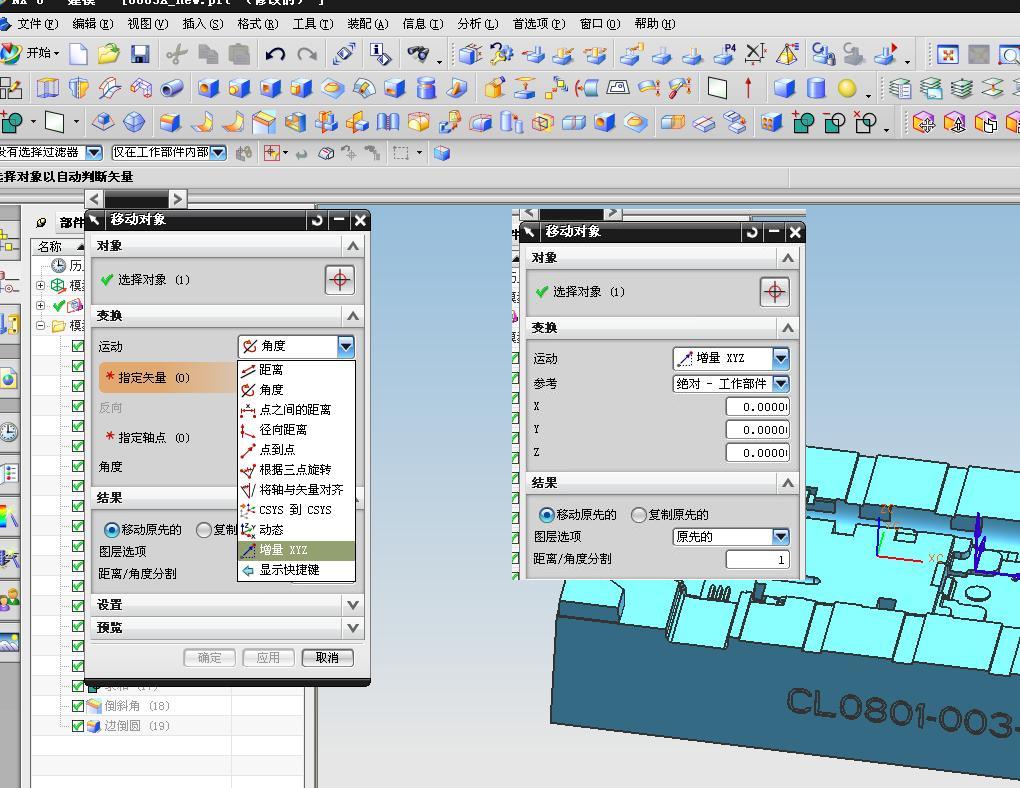
Task: Click the blue block primitive icon
Action: [x=785, y=88]
